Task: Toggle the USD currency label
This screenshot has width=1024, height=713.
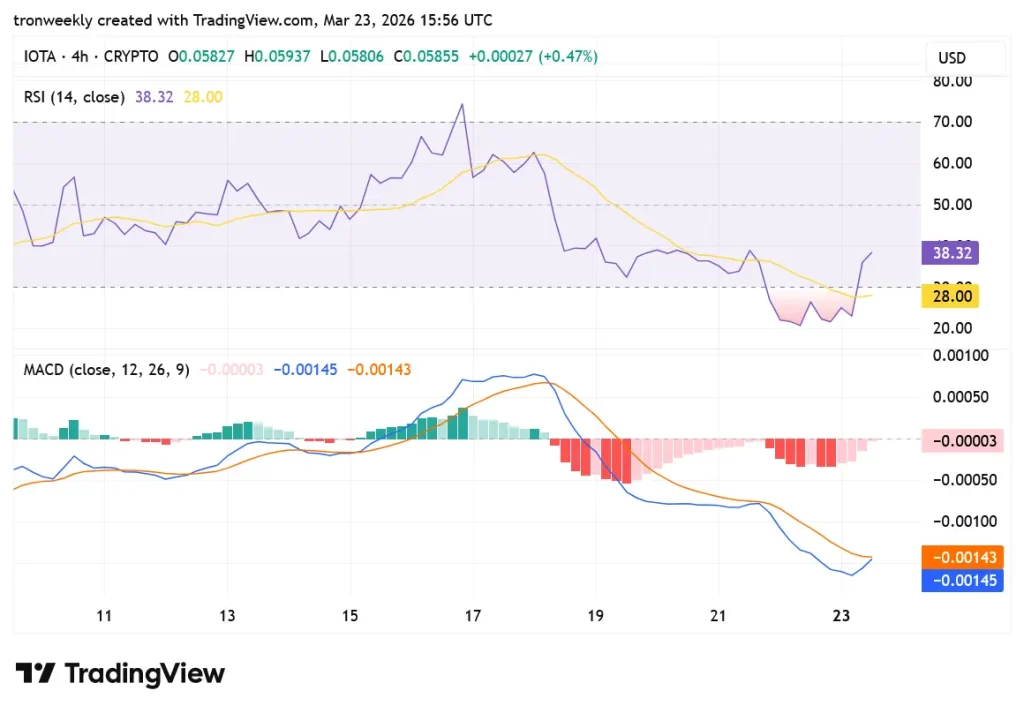Action: coord(951,57)
